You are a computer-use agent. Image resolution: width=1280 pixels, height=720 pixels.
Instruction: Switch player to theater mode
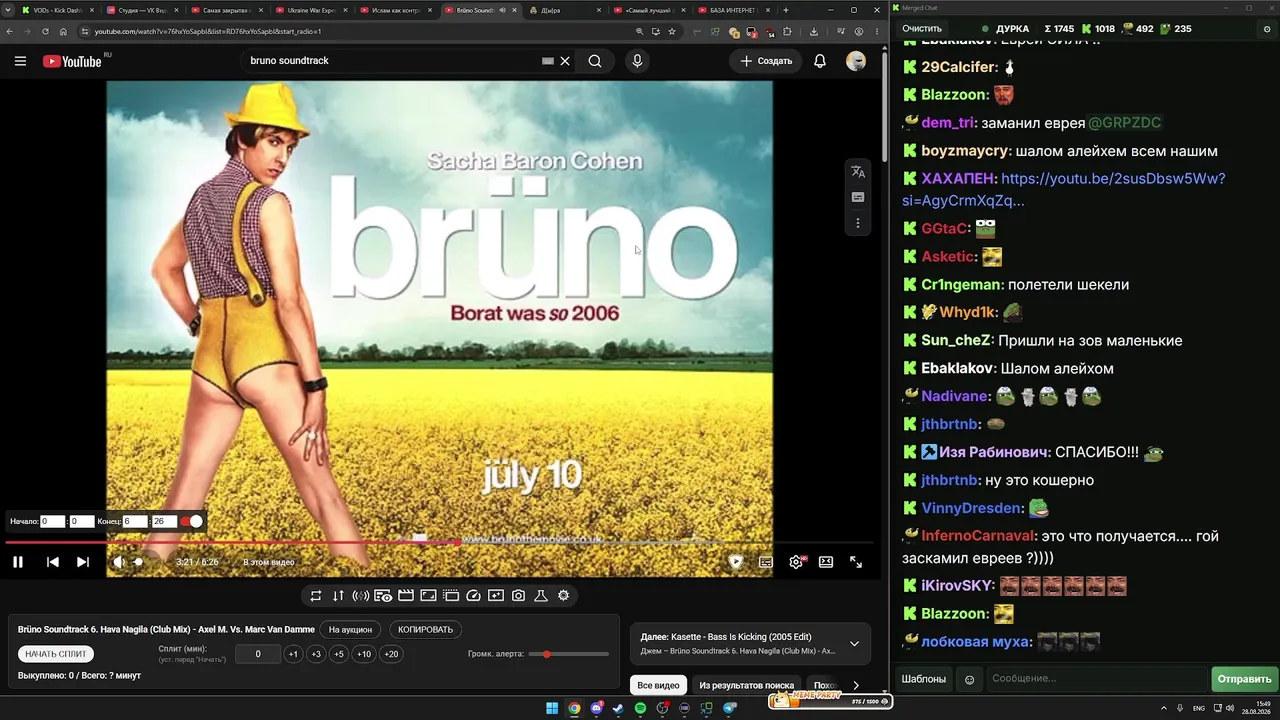[x=826, y=562]
